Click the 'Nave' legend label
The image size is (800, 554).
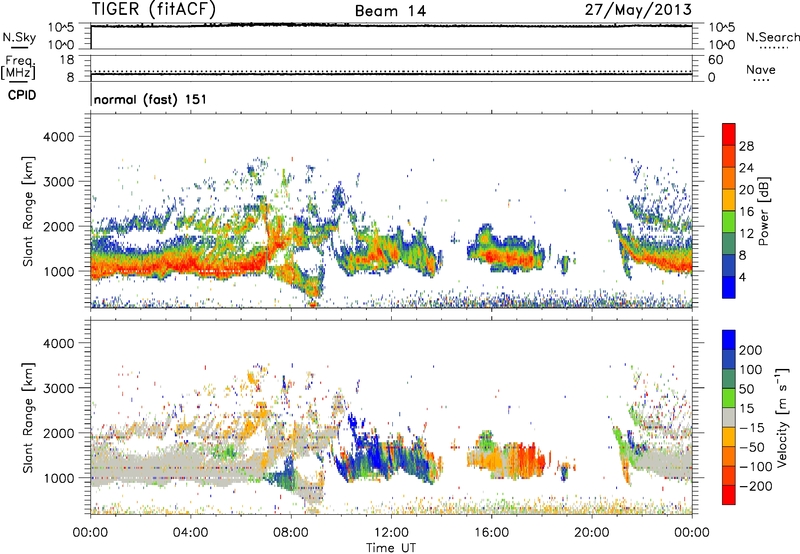point(761,69)
